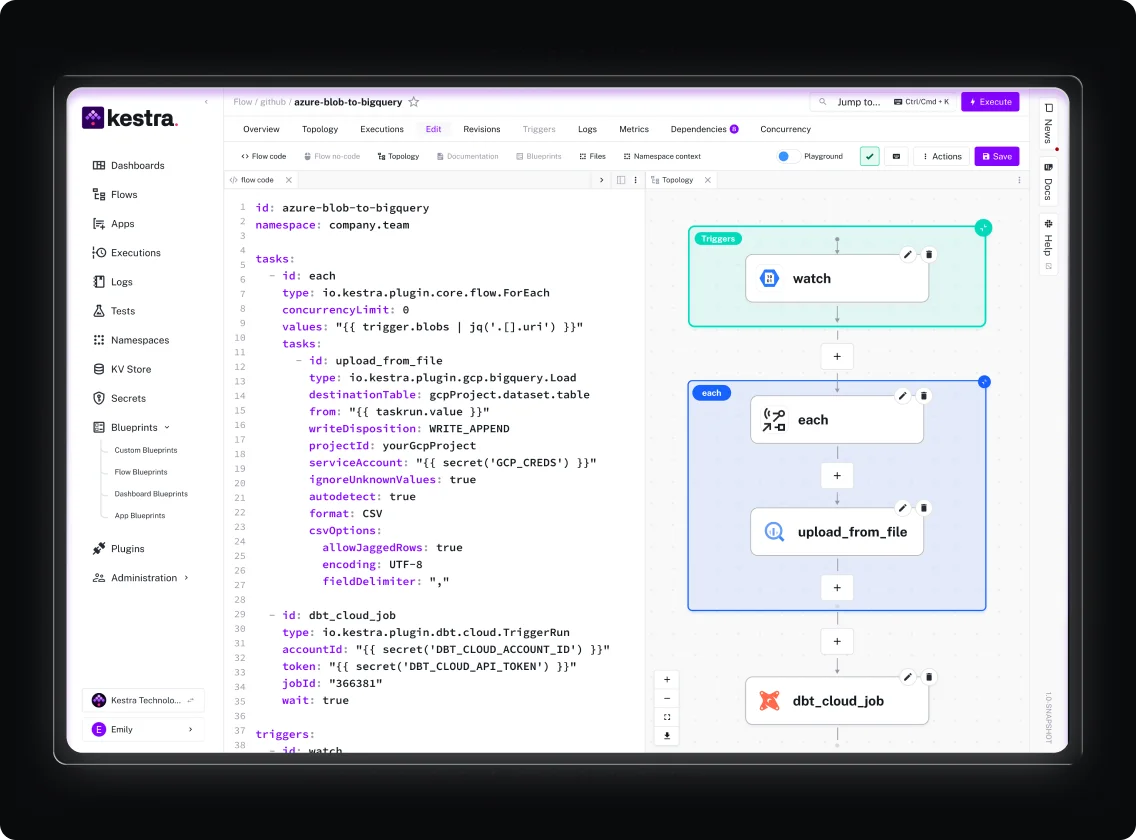
Task: Fit topology graph to view
Action: [x=667, y=718]
